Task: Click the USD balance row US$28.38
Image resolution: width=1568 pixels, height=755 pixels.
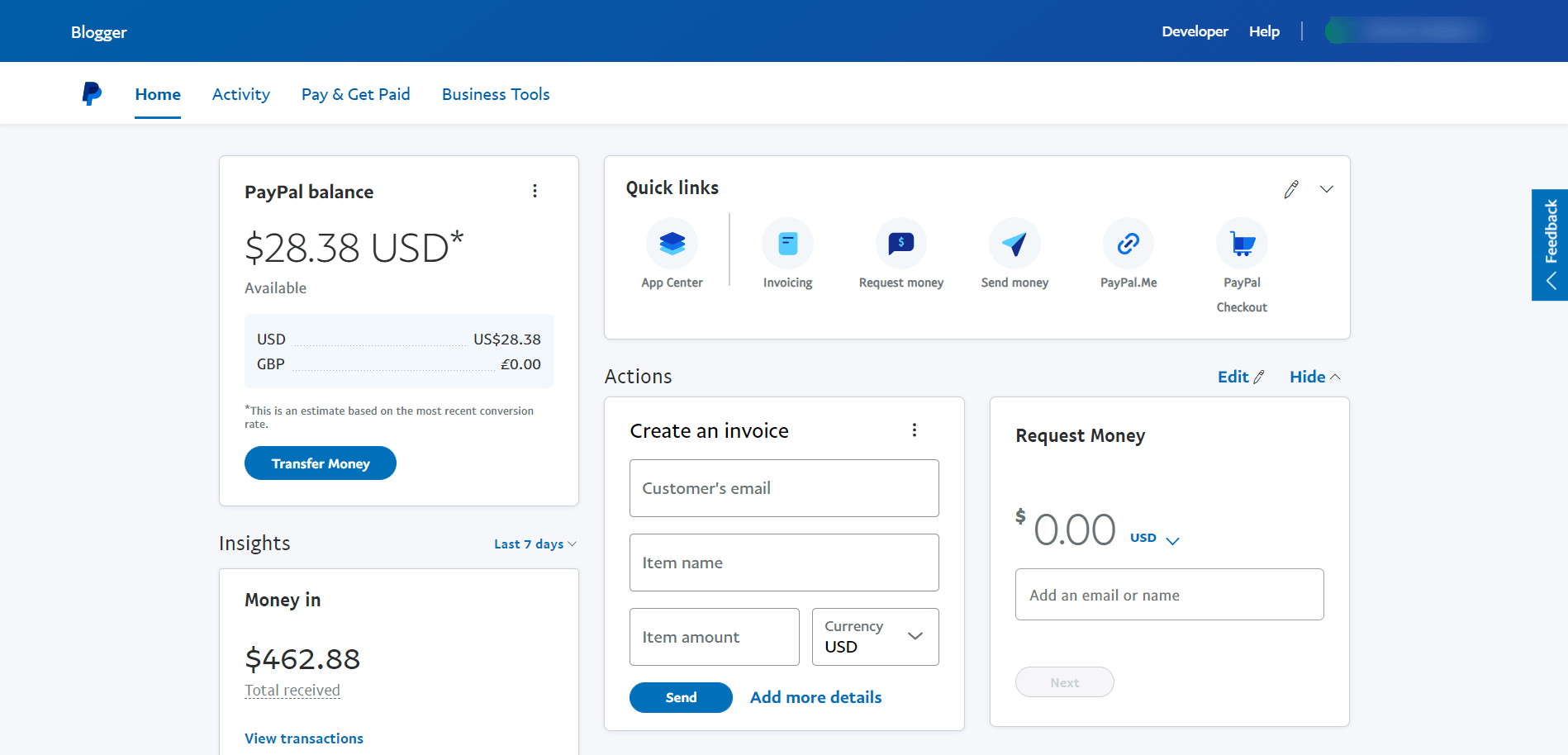Action: click(399, 340)
